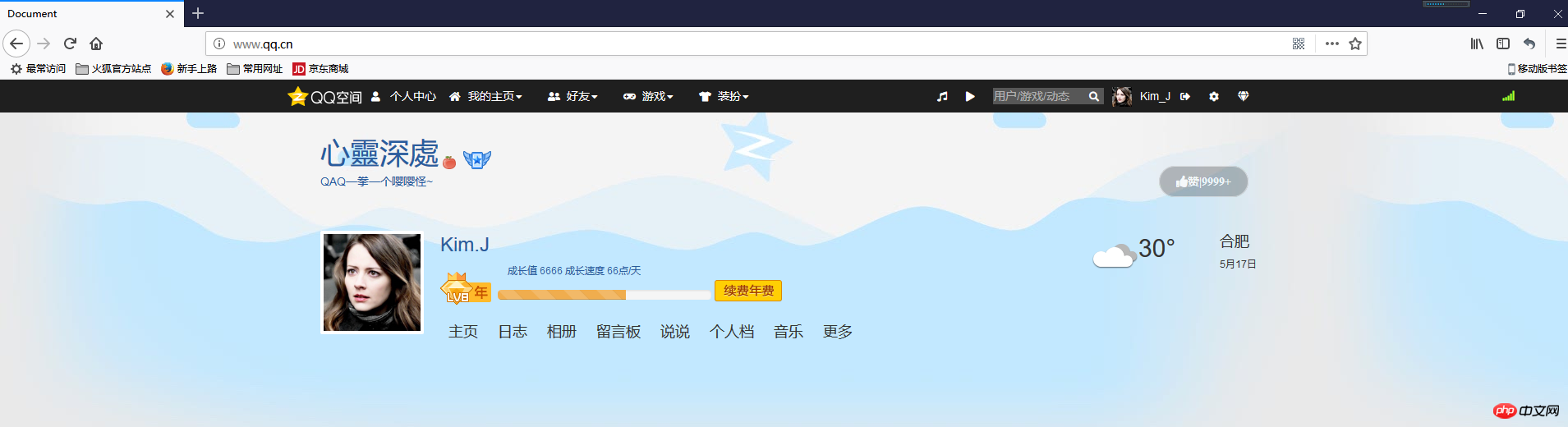This screenshot has width=1568, height=427.
Task: Click the browser forward arrow
Action: (x=44, y=44)
